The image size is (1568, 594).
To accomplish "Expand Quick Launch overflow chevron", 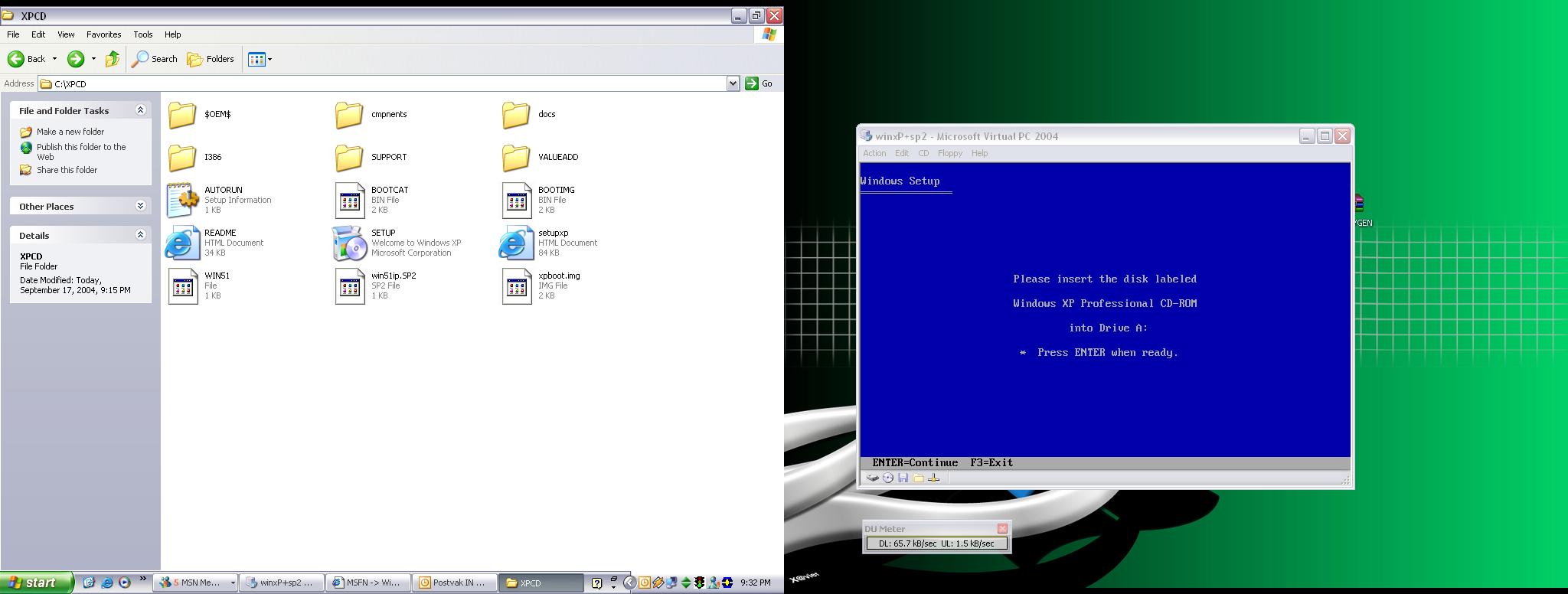I will point(142,579).
